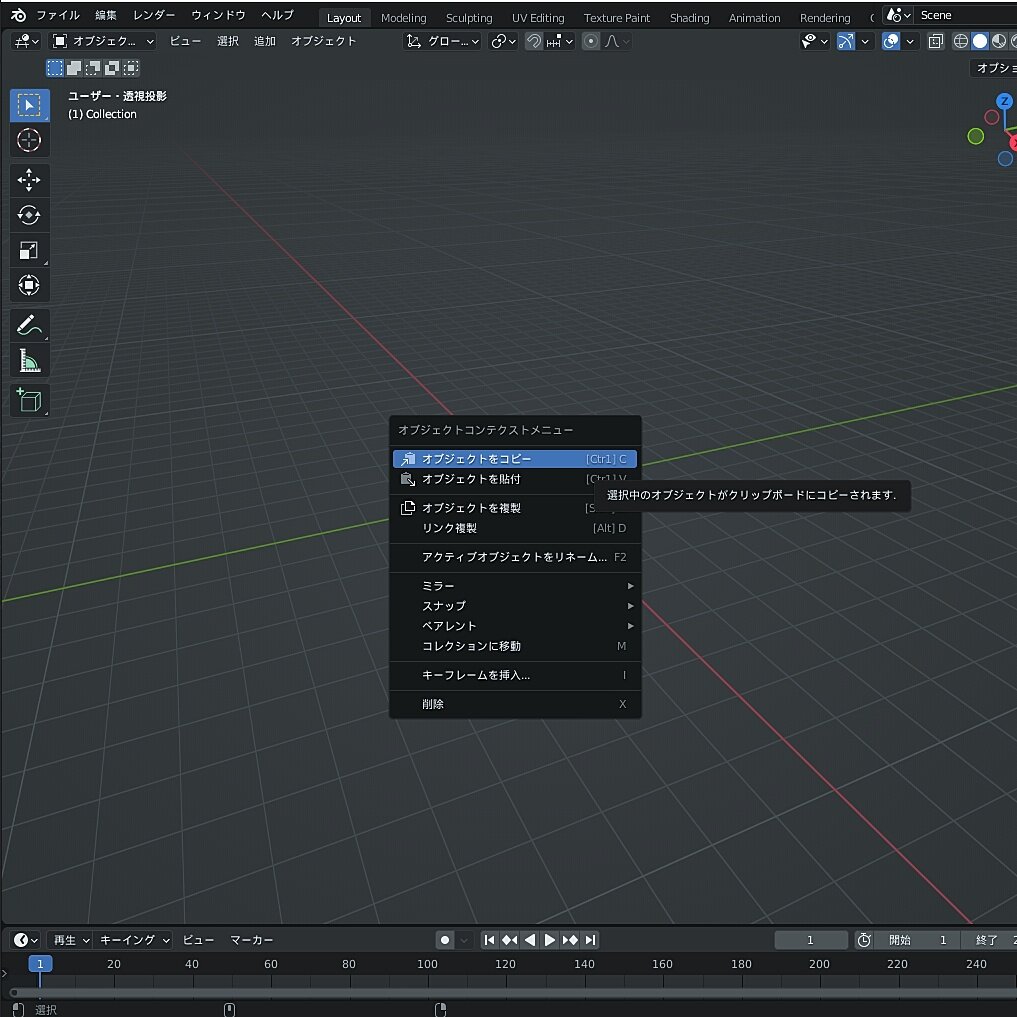Open the snapping options dropdown

[x=560, y=42]
